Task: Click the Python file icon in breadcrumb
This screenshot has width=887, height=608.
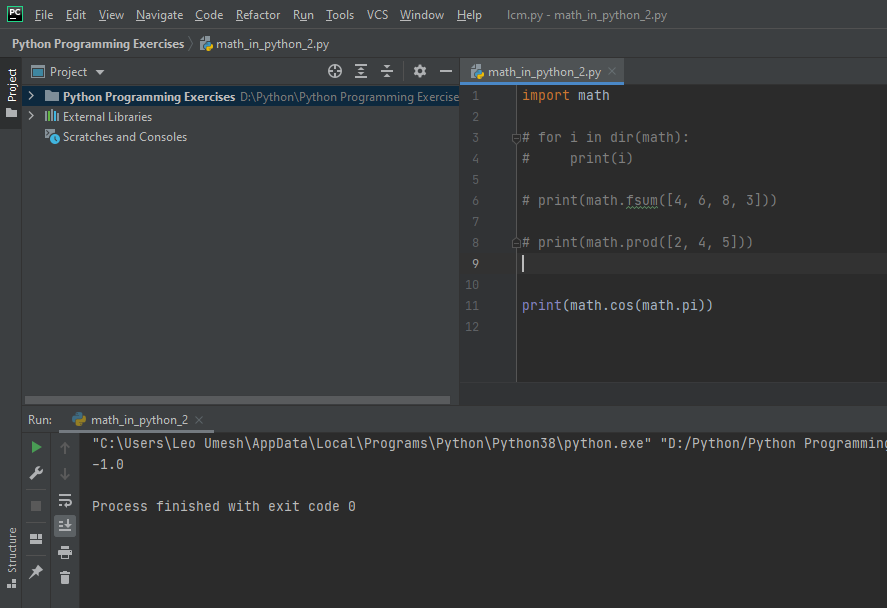Action: coord(206,44)
